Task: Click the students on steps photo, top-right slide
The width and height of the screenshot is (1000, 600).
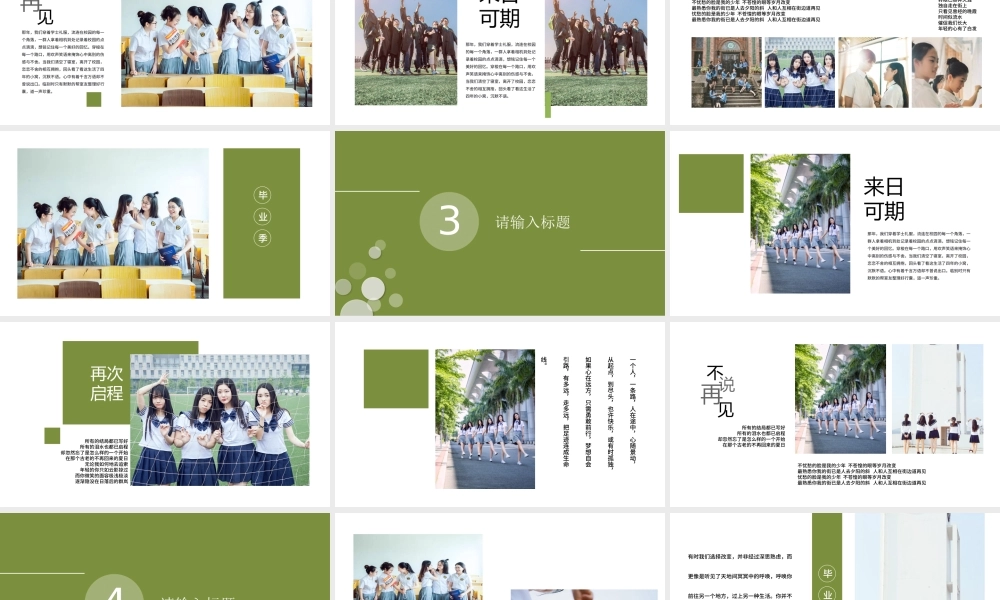Action: click(x=726, y=72)
